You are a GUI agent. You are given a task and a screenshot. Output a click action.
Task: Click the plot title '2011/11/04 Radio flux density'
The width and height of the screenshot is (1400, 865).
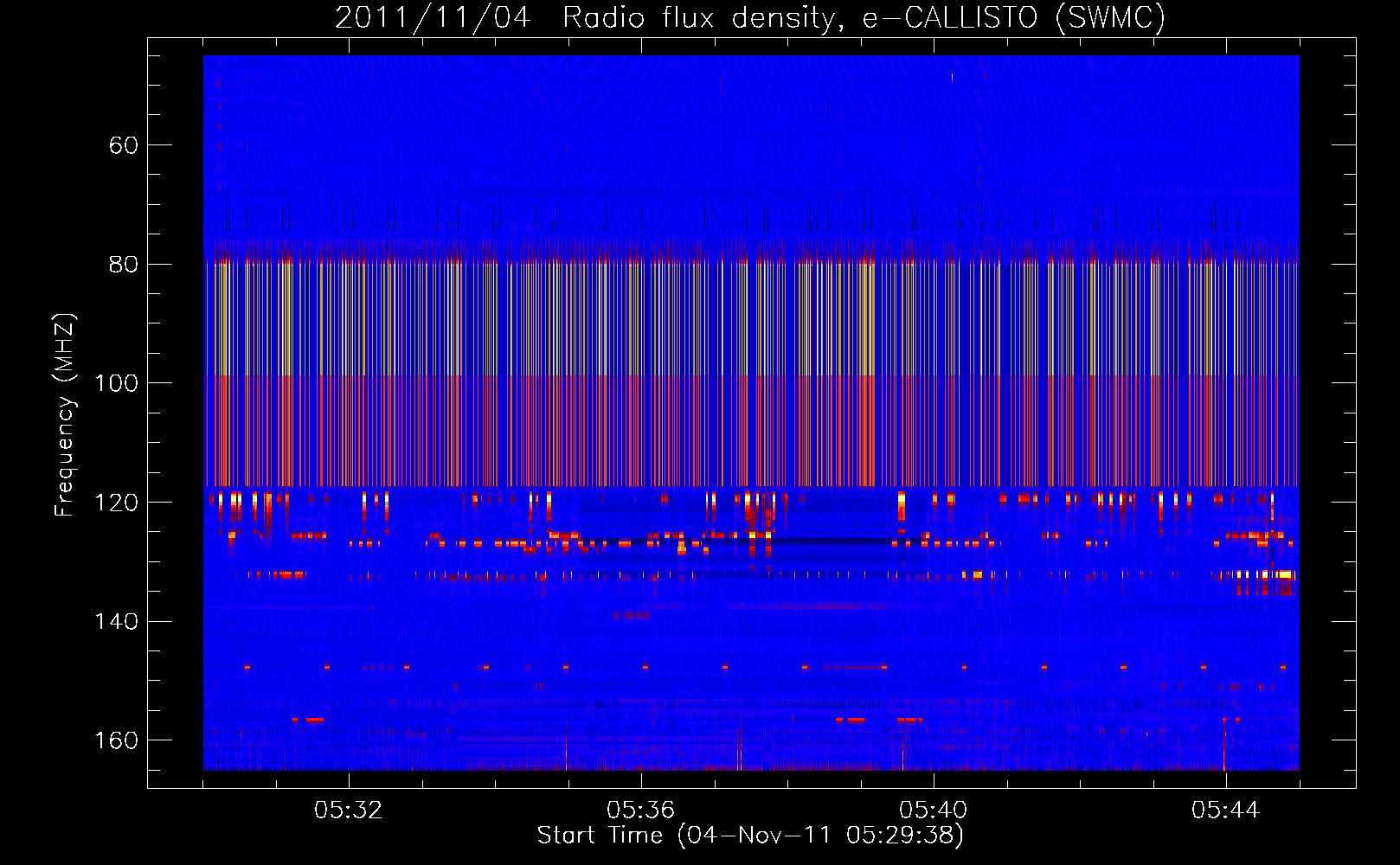pyautogui.click(x=750, y=17)
